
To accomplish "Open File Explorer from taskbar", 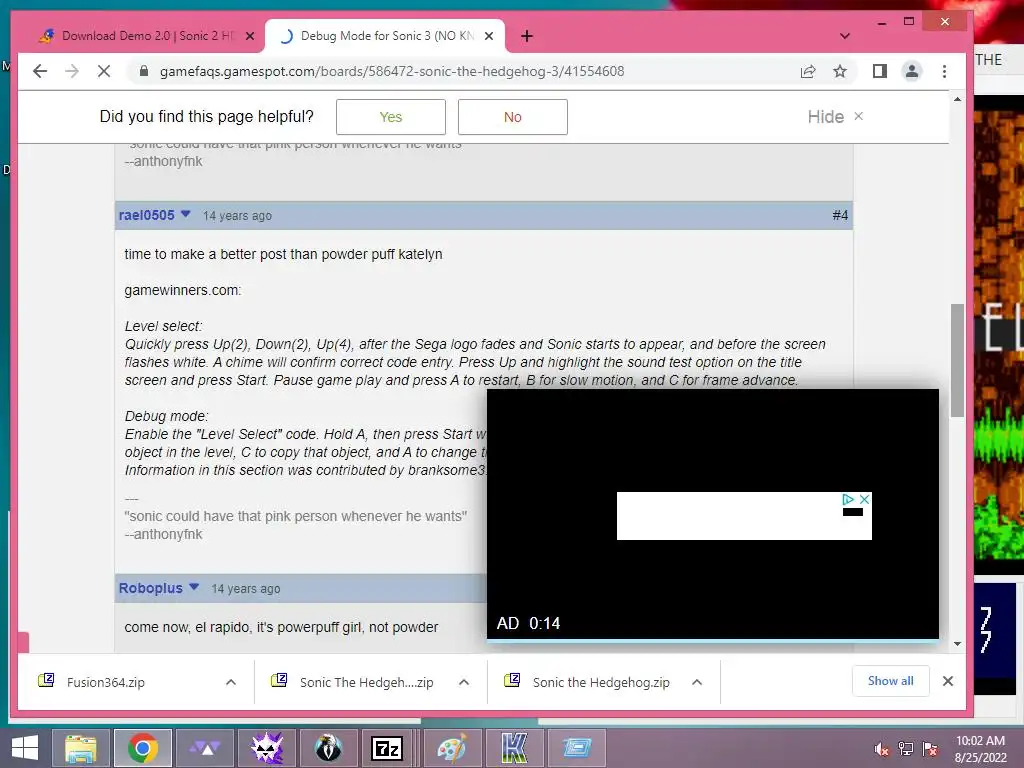I will click(x=80, y=748).
